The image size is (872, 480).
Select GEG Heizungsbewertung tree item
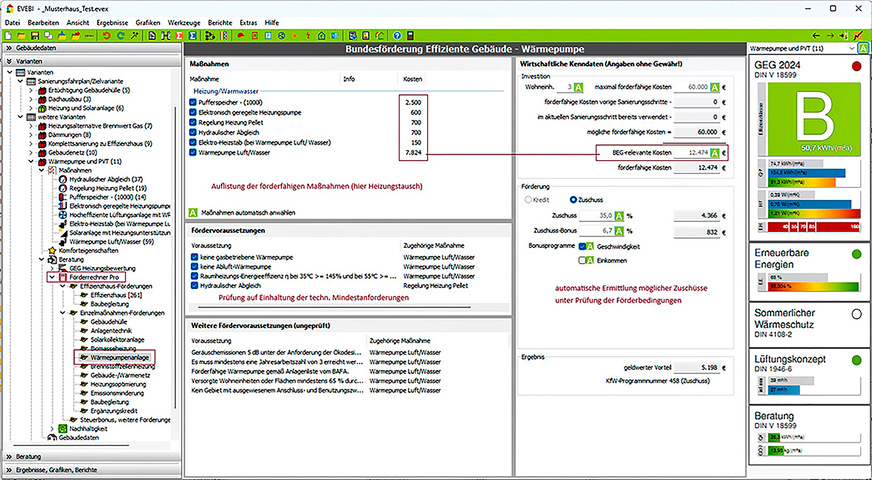click(x=103, y=268)
